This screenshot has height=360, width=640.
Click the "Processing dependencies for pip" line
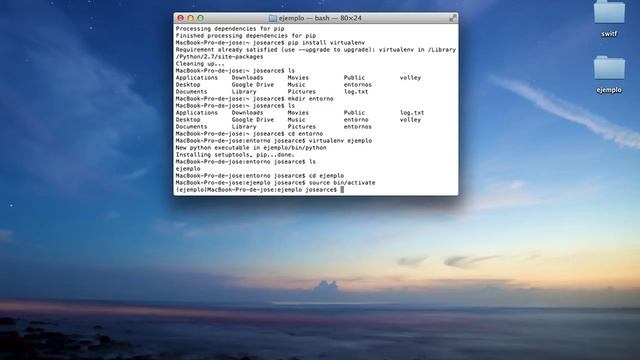click(230, 29)
